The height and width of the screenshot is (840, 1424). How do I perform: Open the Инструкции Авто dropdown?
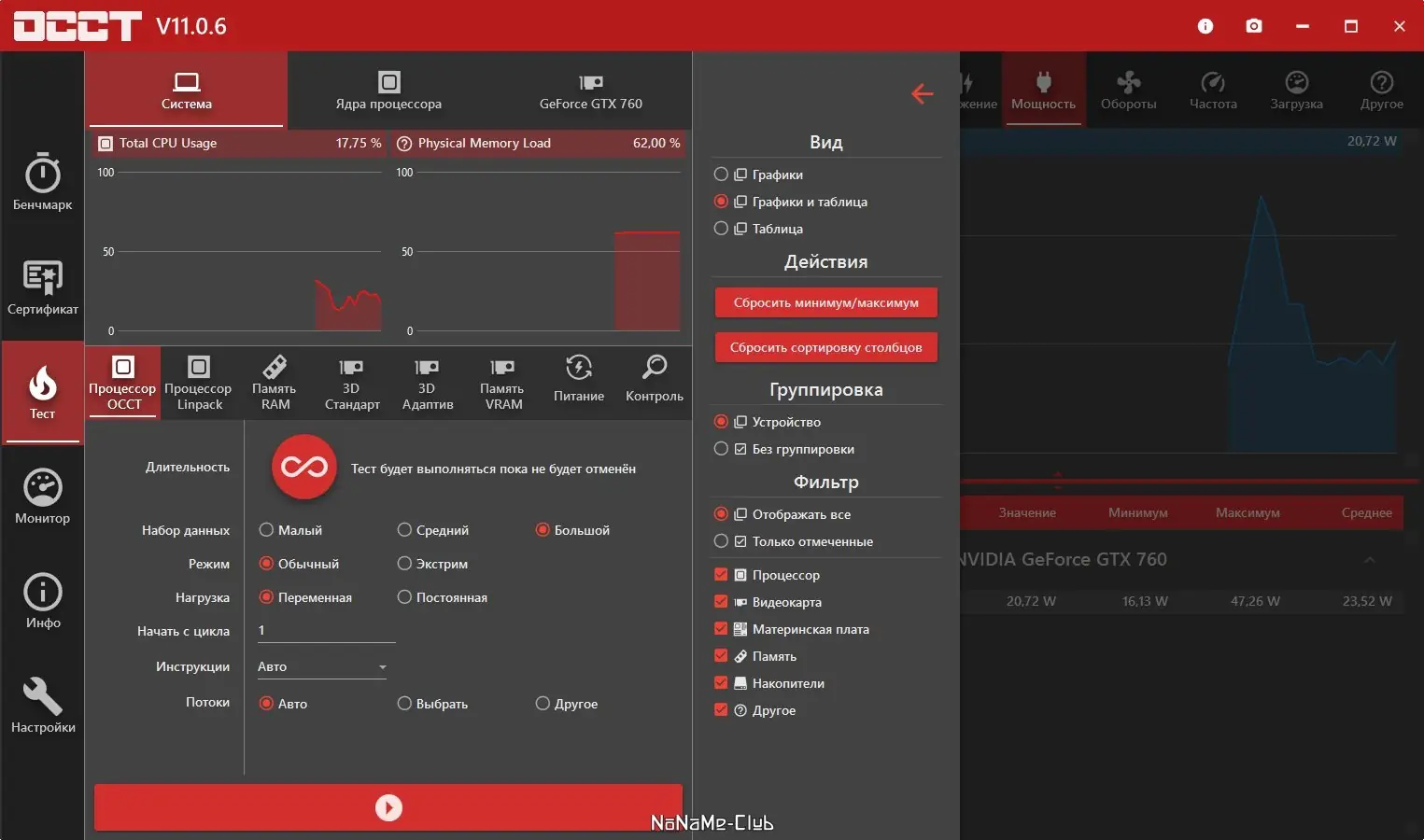322,666
